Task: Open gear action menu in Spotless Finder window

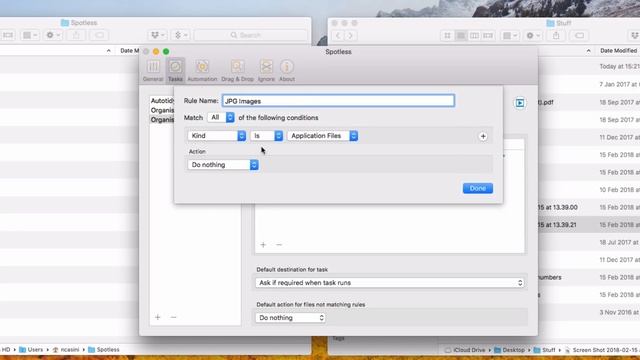Action: [53, 35]
